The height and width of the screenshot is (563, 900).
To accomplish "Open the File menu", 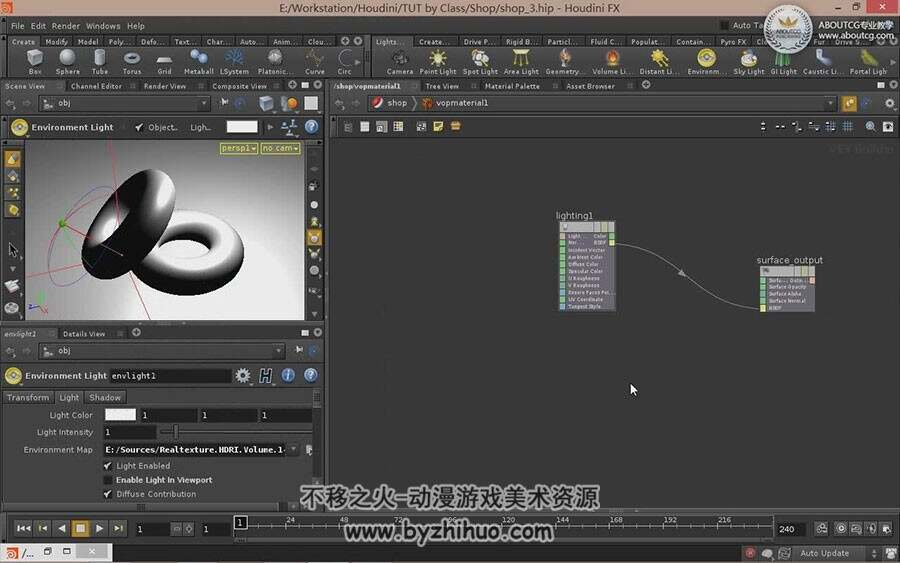I will [18, 26].
